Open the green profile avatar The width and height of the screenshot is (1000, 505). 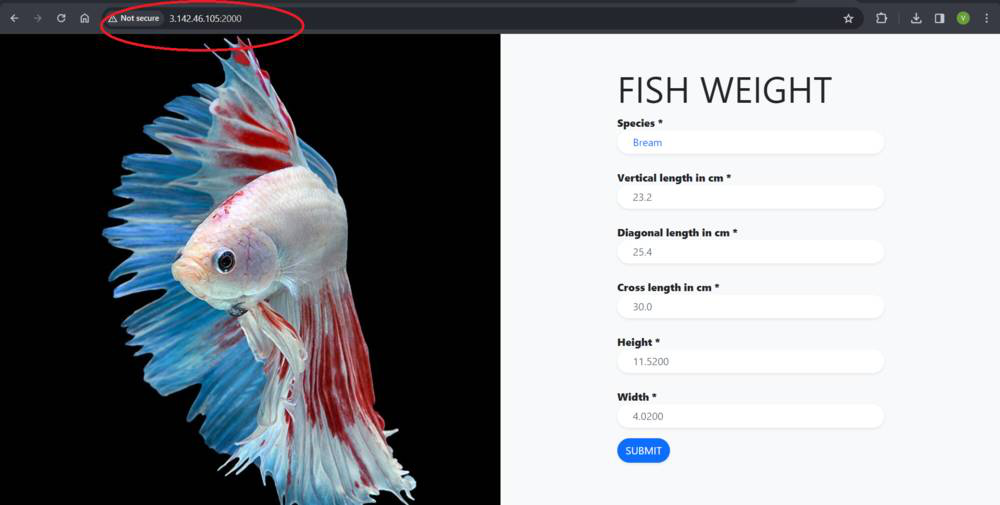[x=963, y=18]
